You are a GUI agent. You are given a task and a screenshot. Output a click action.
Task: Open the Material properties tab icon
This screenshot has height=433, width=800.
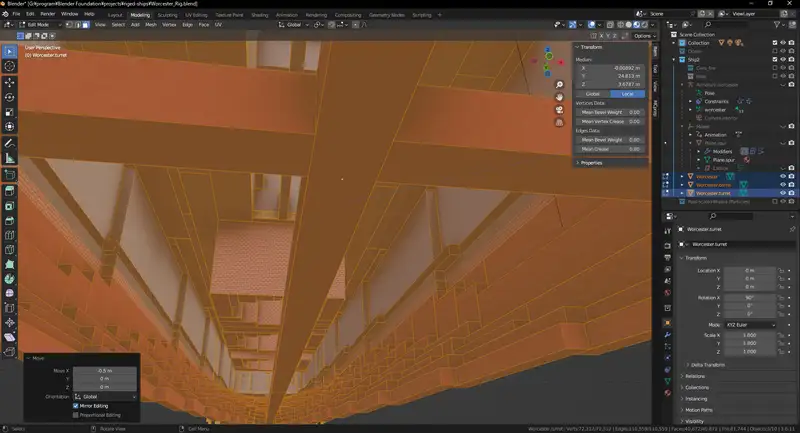pos(667,393)
